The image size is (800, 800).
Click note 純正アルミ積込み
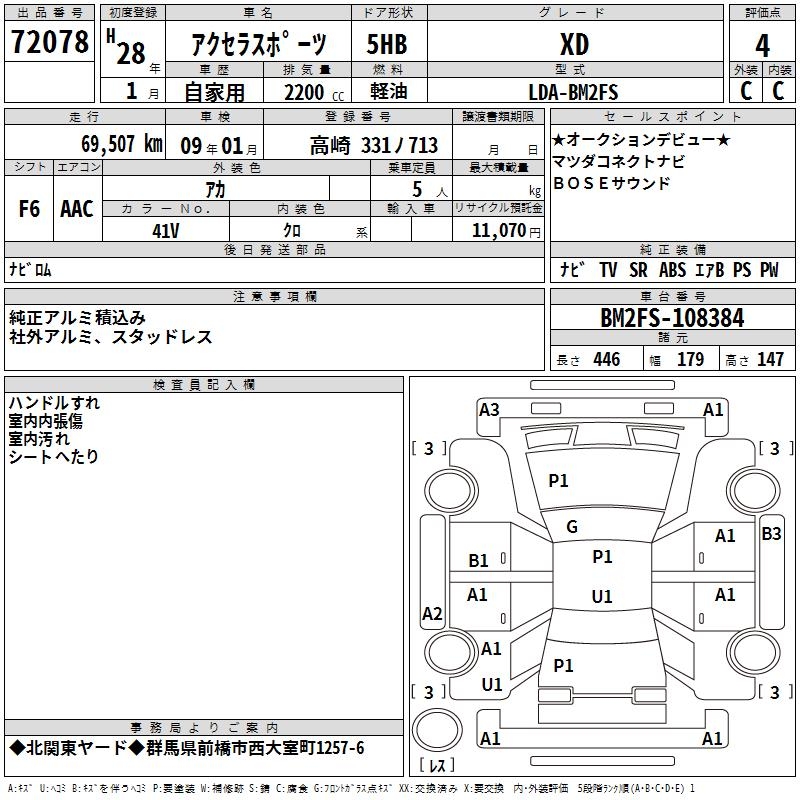[78, 318]
